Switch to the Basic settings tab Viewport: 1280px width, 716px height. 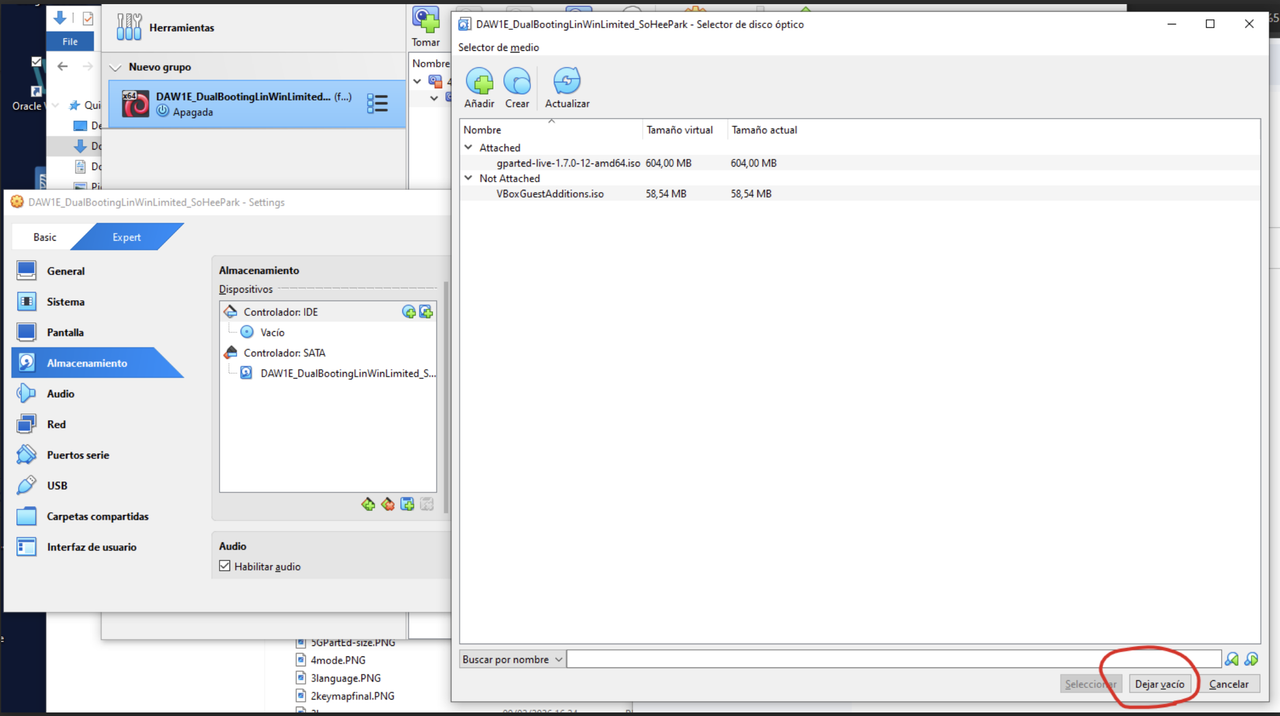pos(45,237)
